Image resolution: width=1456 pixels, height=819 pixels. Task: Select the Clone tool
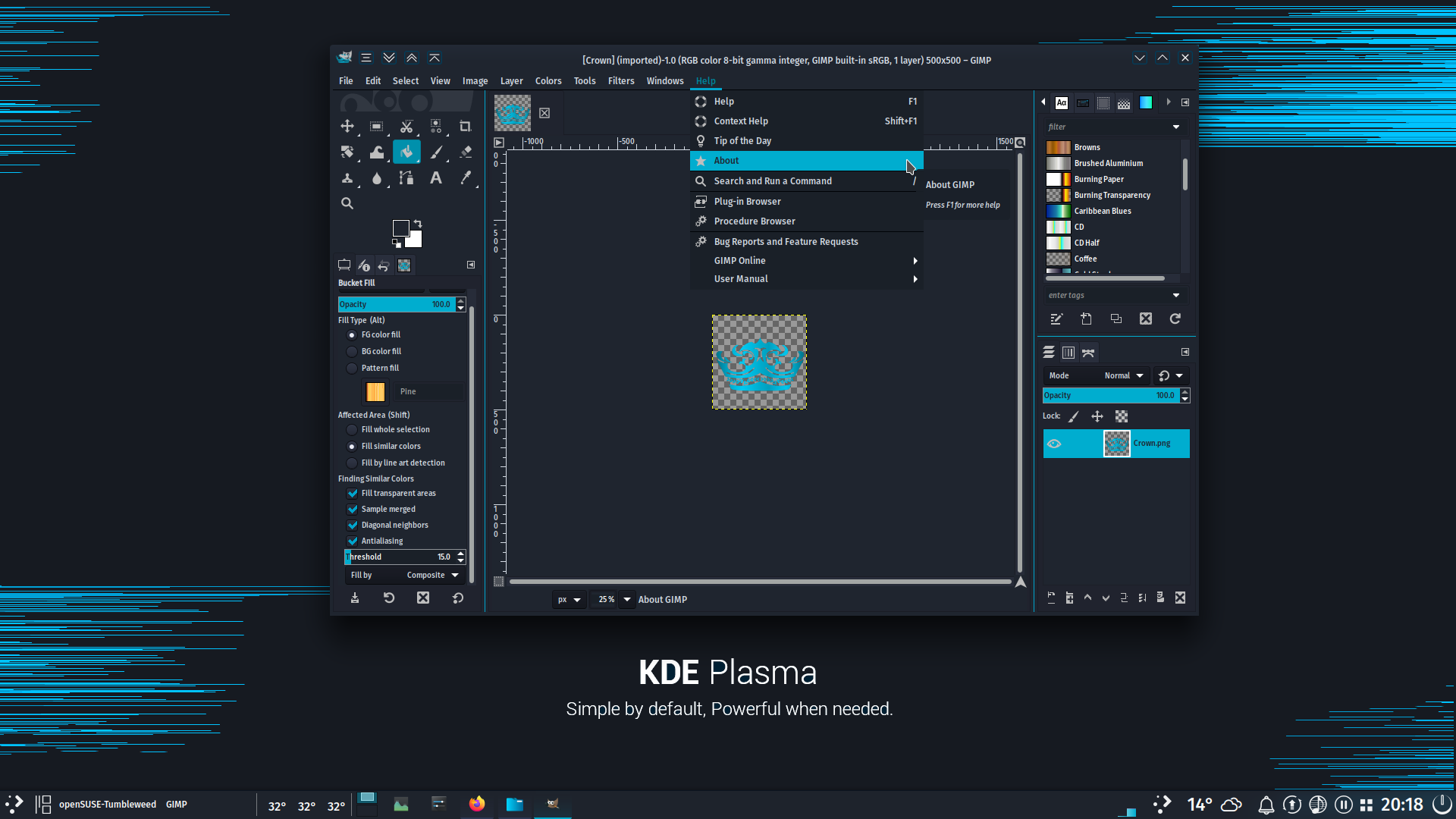(347, 177)
